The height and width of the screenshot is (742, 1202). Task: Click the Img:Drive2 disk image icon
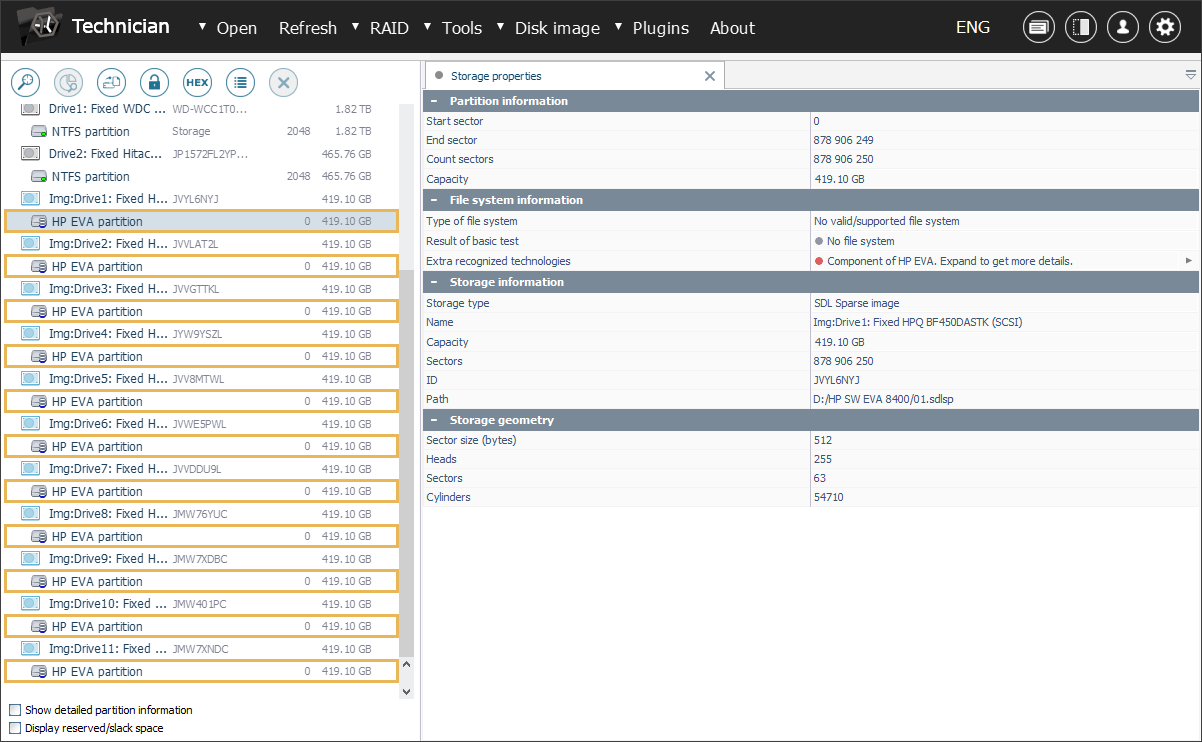[x=31, y=244]
